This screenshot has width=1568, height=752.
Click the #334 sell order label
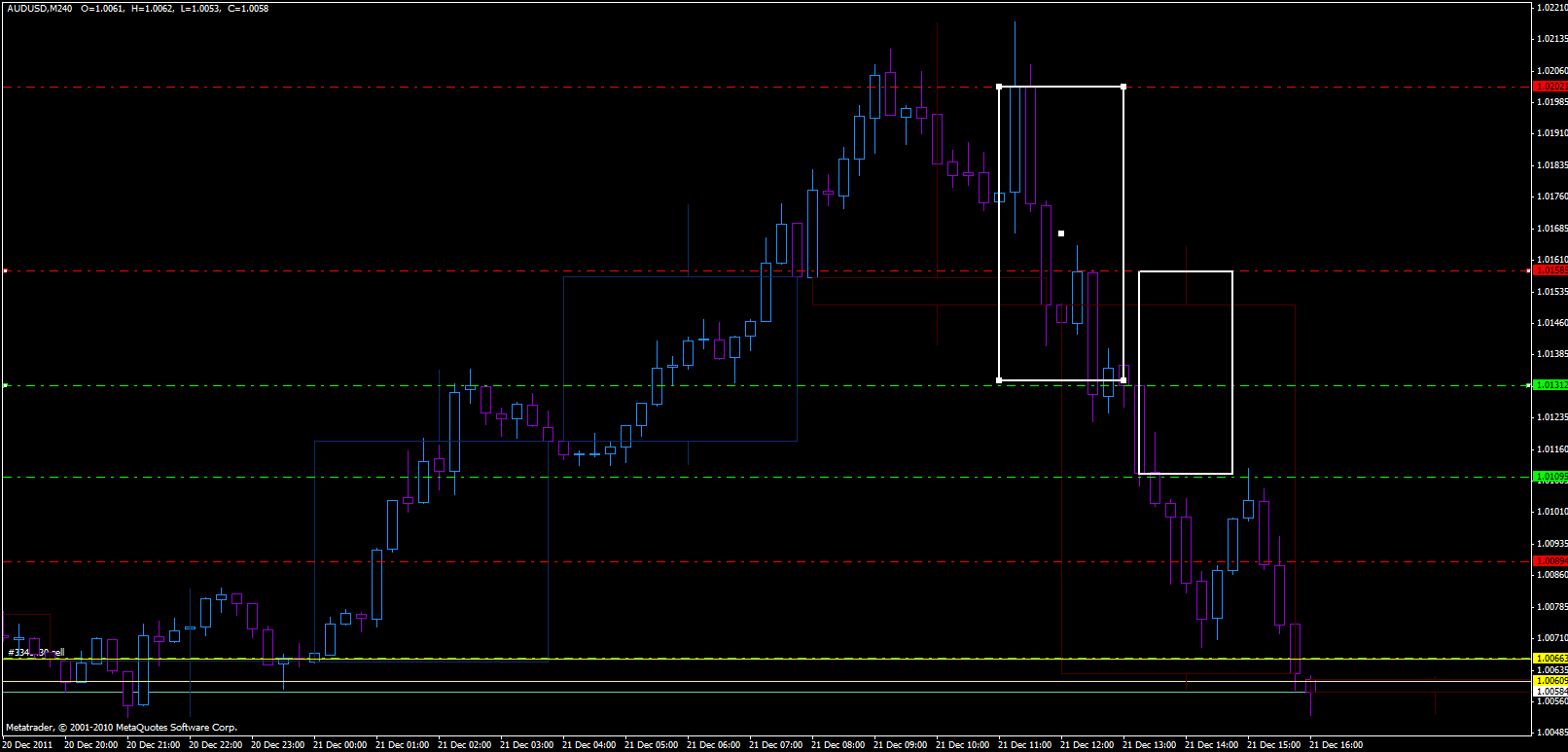[36, 652]
